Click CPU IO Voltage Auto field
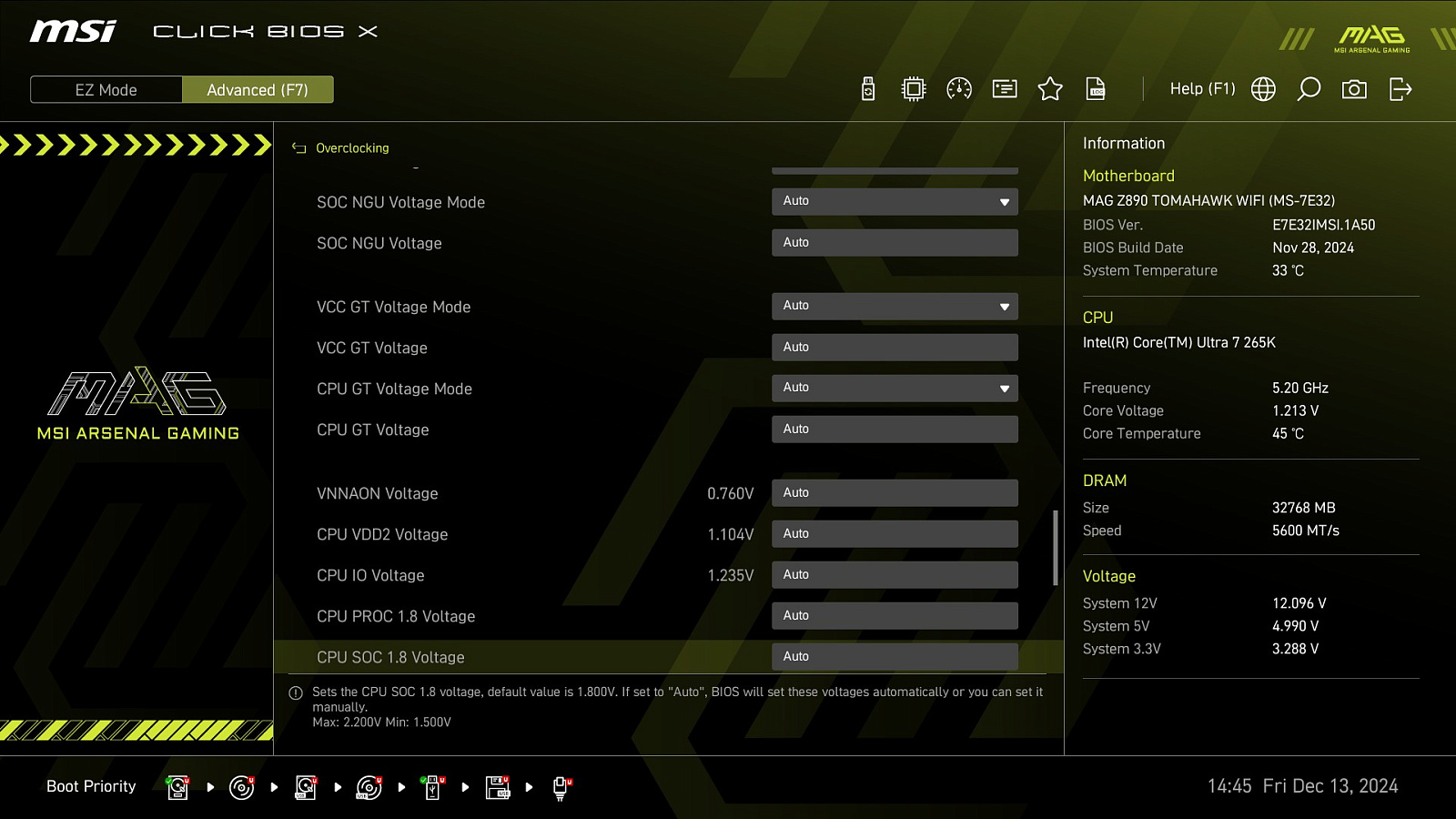The height and width of the screenshot is (819, 1456). [x=895, y=575]
